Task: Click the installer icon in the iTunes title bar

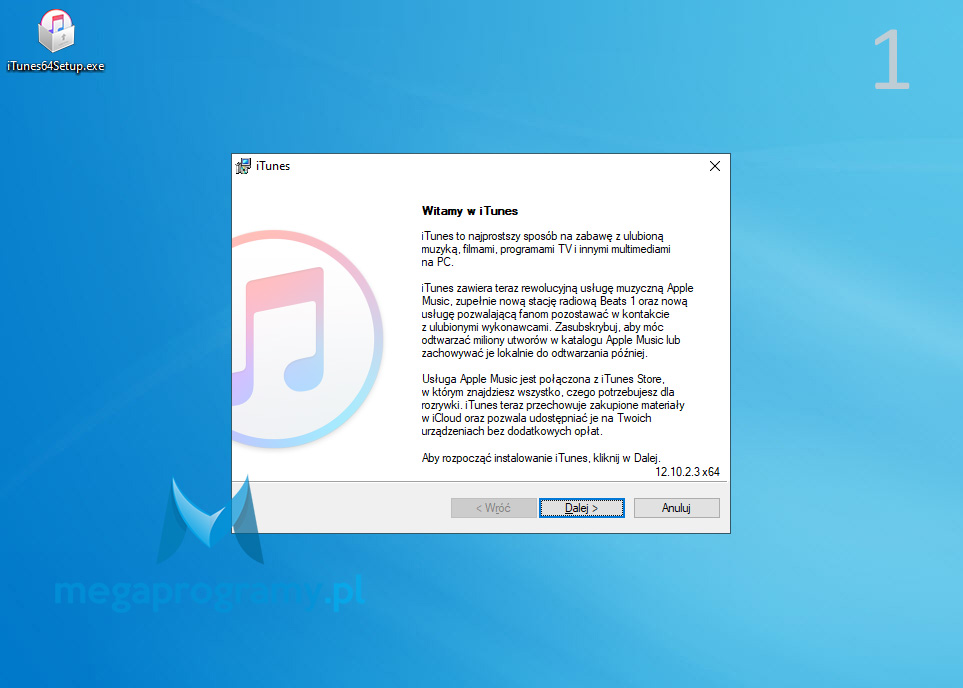Action: tap(243, 166)
